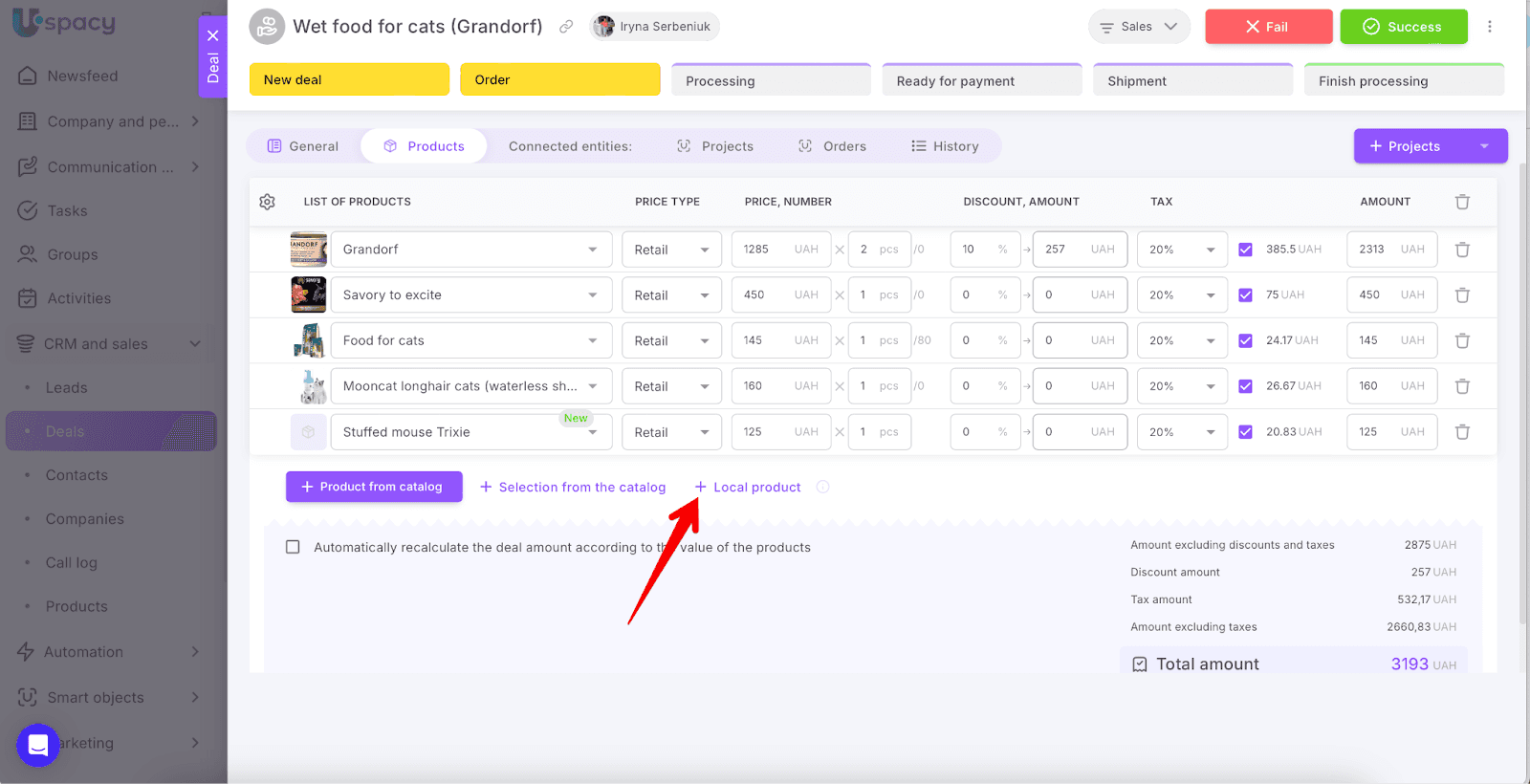Open the chat support bubble
The height and width of the screenshot is (784, 1530).
click(x=38, y=745)
